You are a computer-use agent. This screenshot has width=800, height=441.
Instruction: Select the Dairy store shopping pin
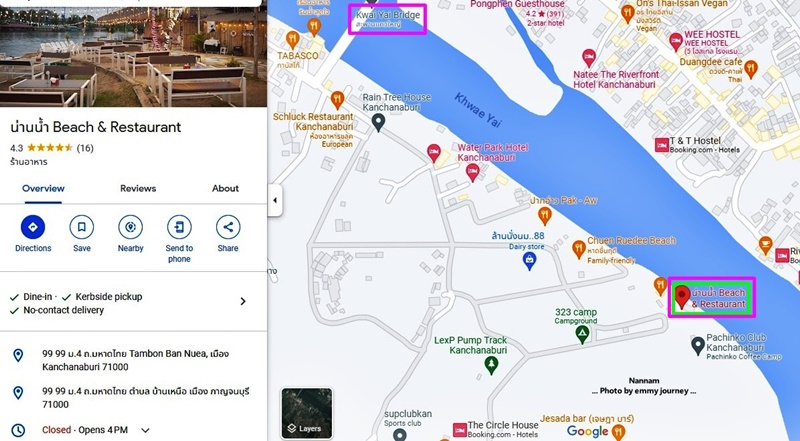(529, 261)
